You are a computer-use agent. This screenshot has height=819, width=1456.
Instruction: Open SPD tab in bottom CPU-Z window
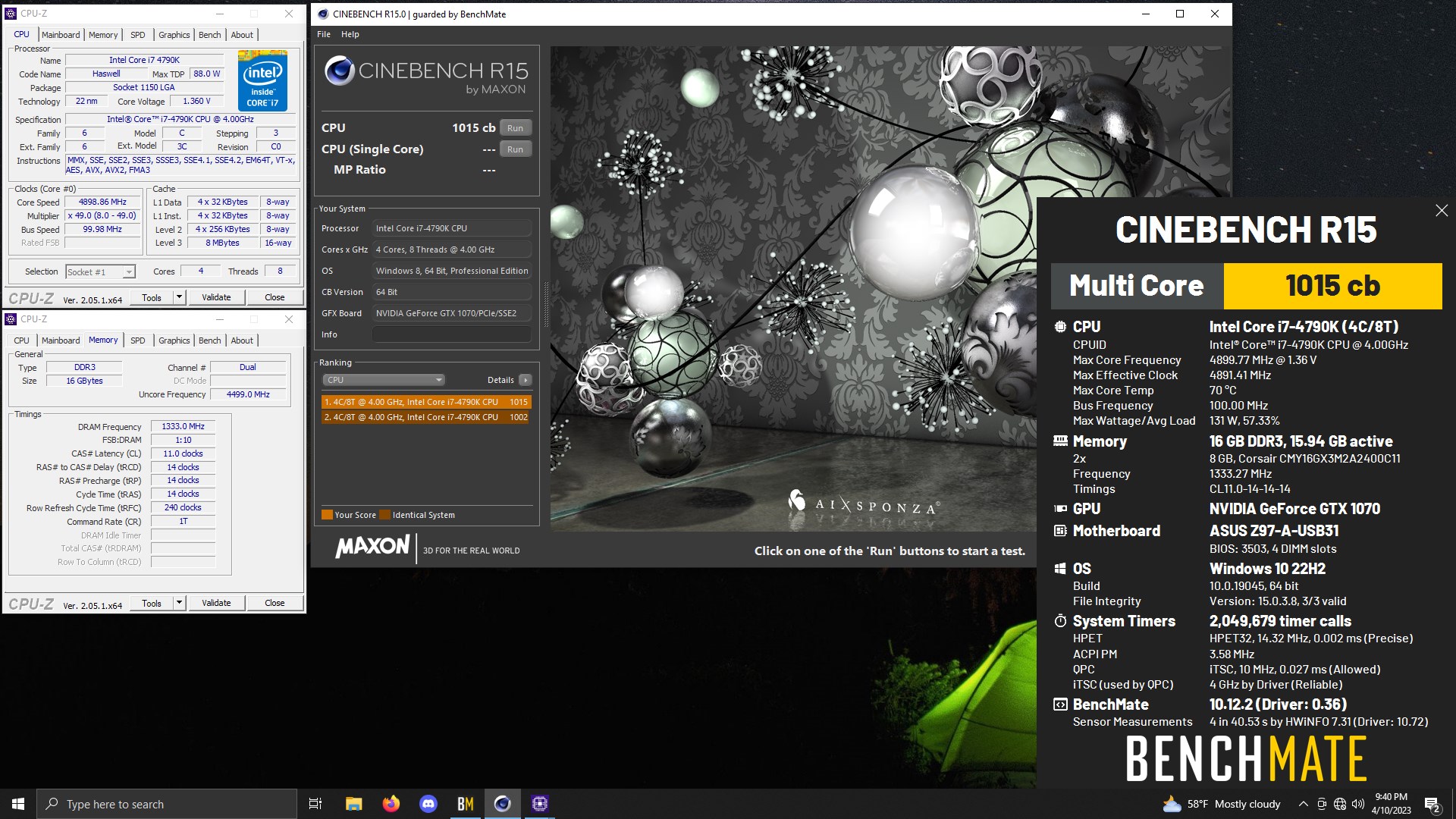pyautogui.click(x=137, y=340)
